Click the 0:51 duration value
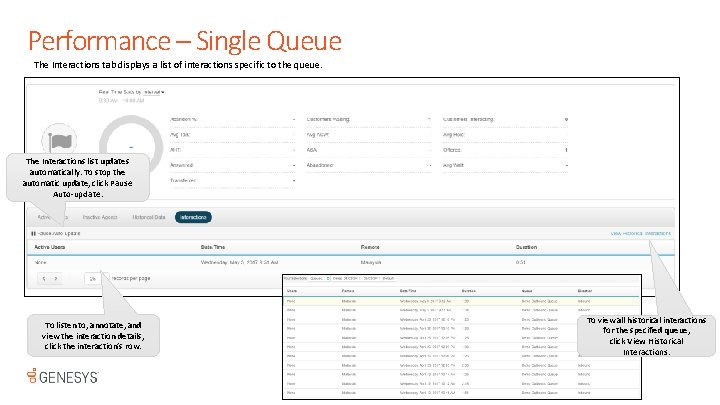Image resolution: width=720 pixels, height=405 pixels. tap(520, 263)
